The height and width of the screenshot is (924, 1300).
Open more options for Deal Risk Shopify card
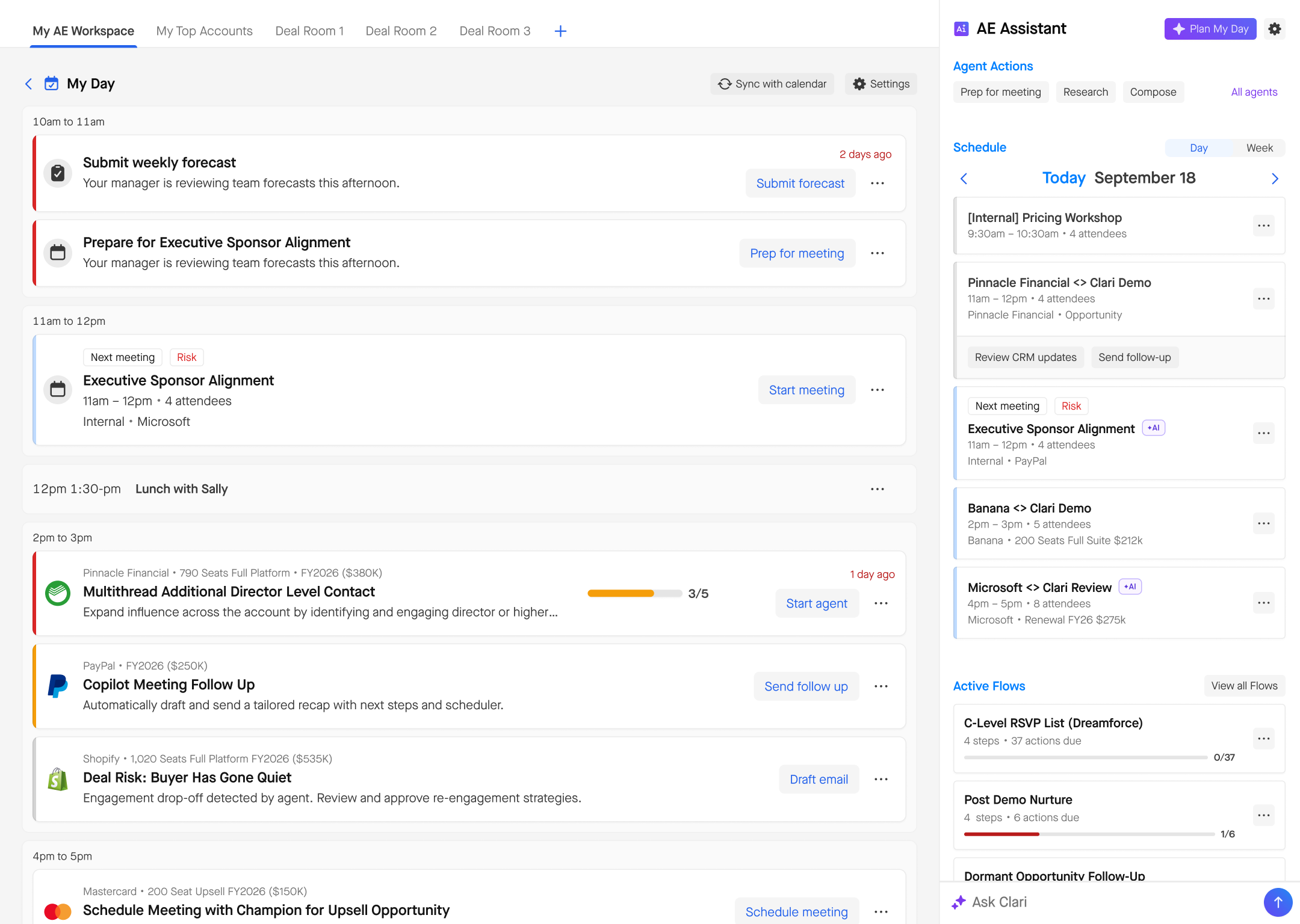click(881, 779)
